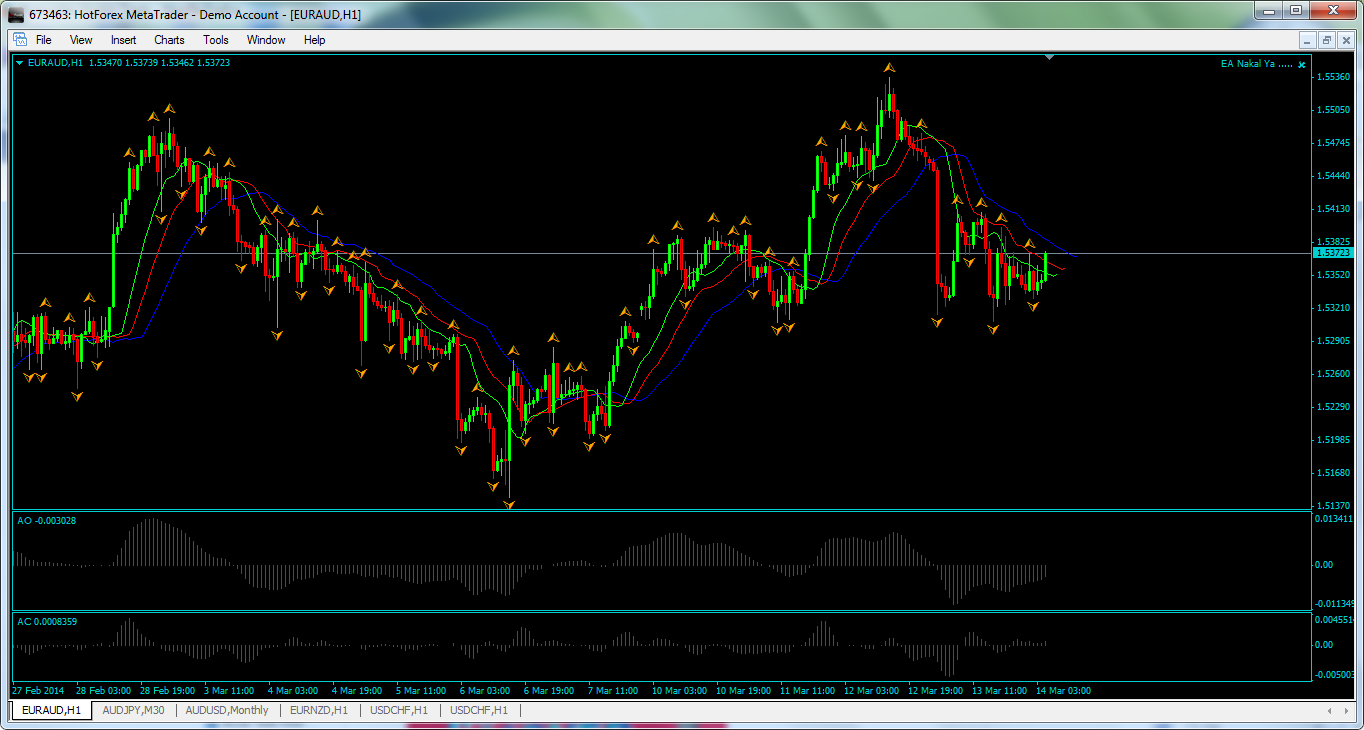Click the 6 Mar 03:00 time axis label
The image size is (1364, 730).
click(x=485, y=691)
